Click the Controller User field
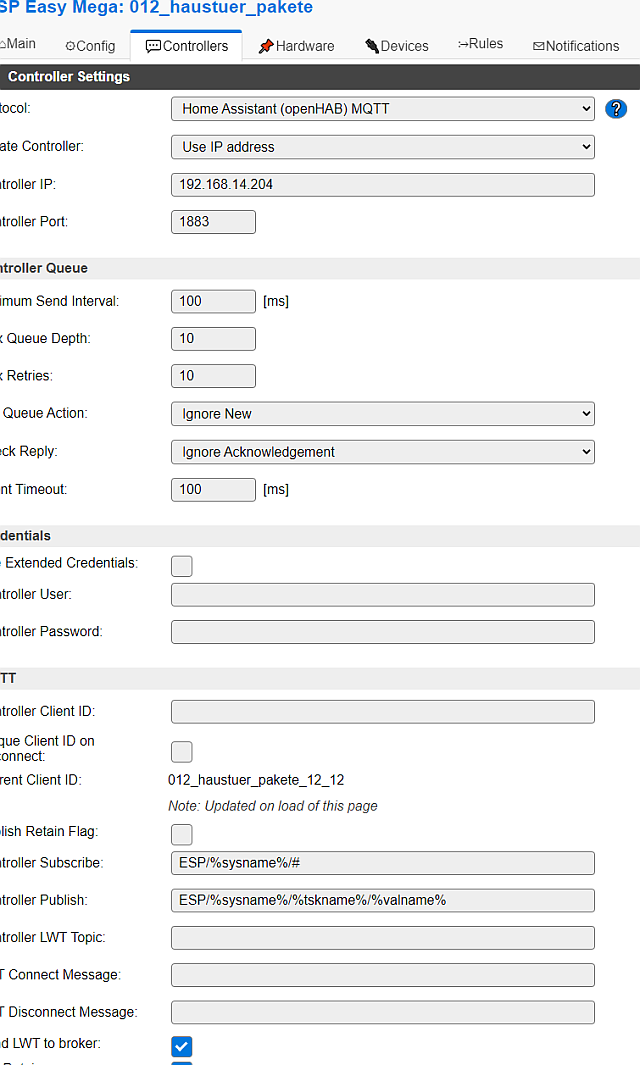This screenshot has width=640, height=1065. 383,595
